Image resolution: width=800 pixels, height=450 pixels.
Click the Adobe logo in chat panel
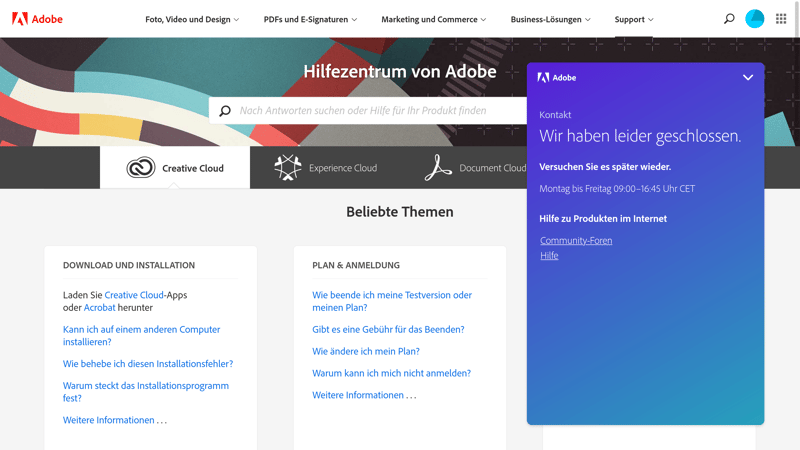coord(557,77)
